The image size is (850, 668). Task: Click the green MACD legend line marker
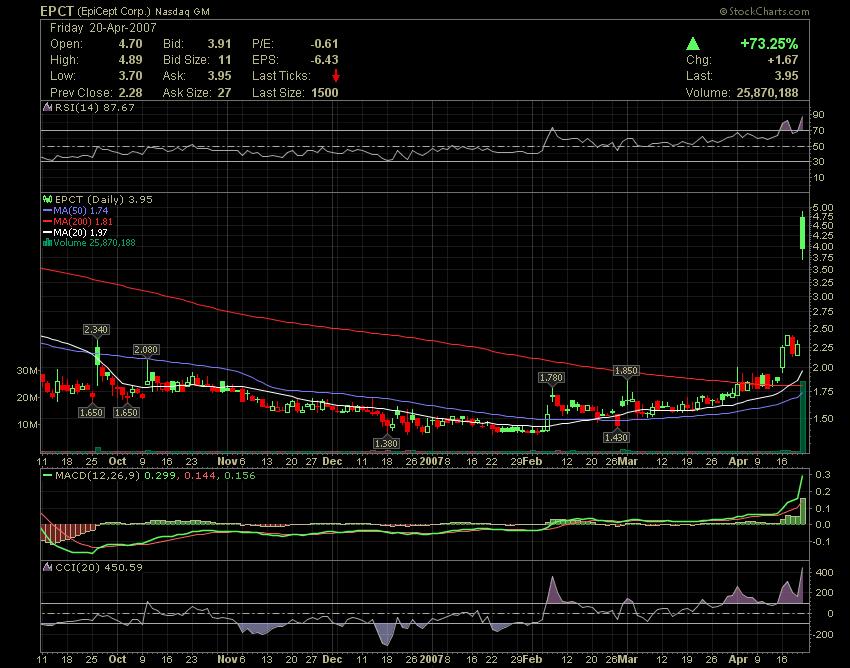pyautogui.click(x=48, y=476)
